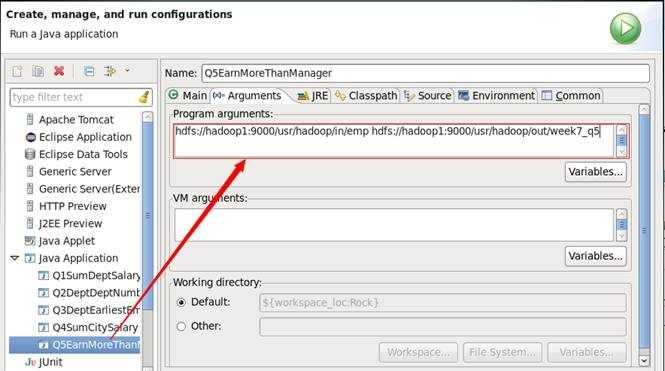Screen dimensions: 665x371
Task: Click the Eclipse Data Tools database icon
Action: (x=30, y=154)
